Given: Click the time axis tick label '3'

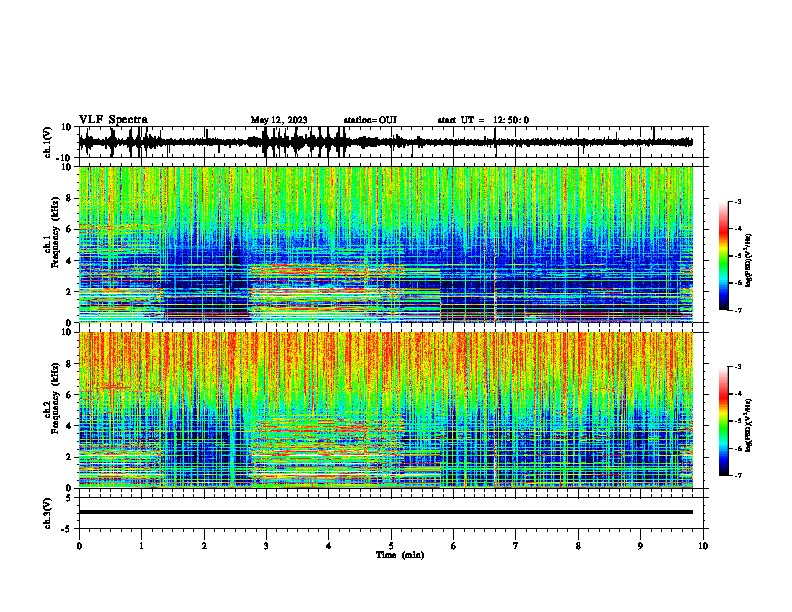Looking at the screenshot, I should pos(266,546).
